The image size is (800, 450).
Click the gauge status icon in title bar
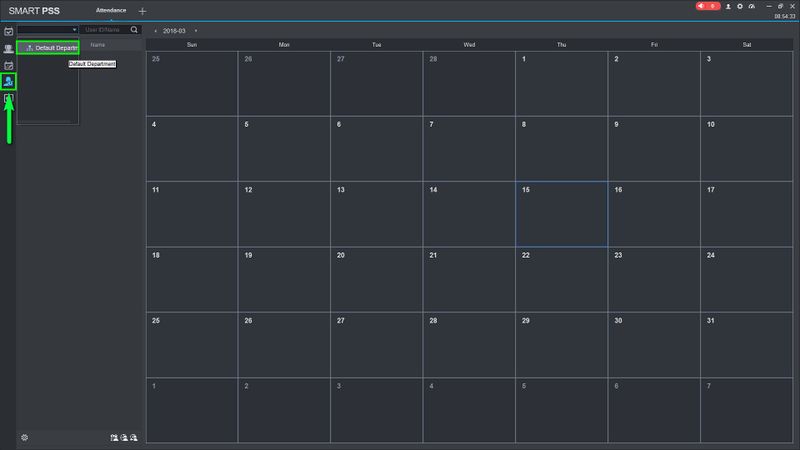point(752,6)
